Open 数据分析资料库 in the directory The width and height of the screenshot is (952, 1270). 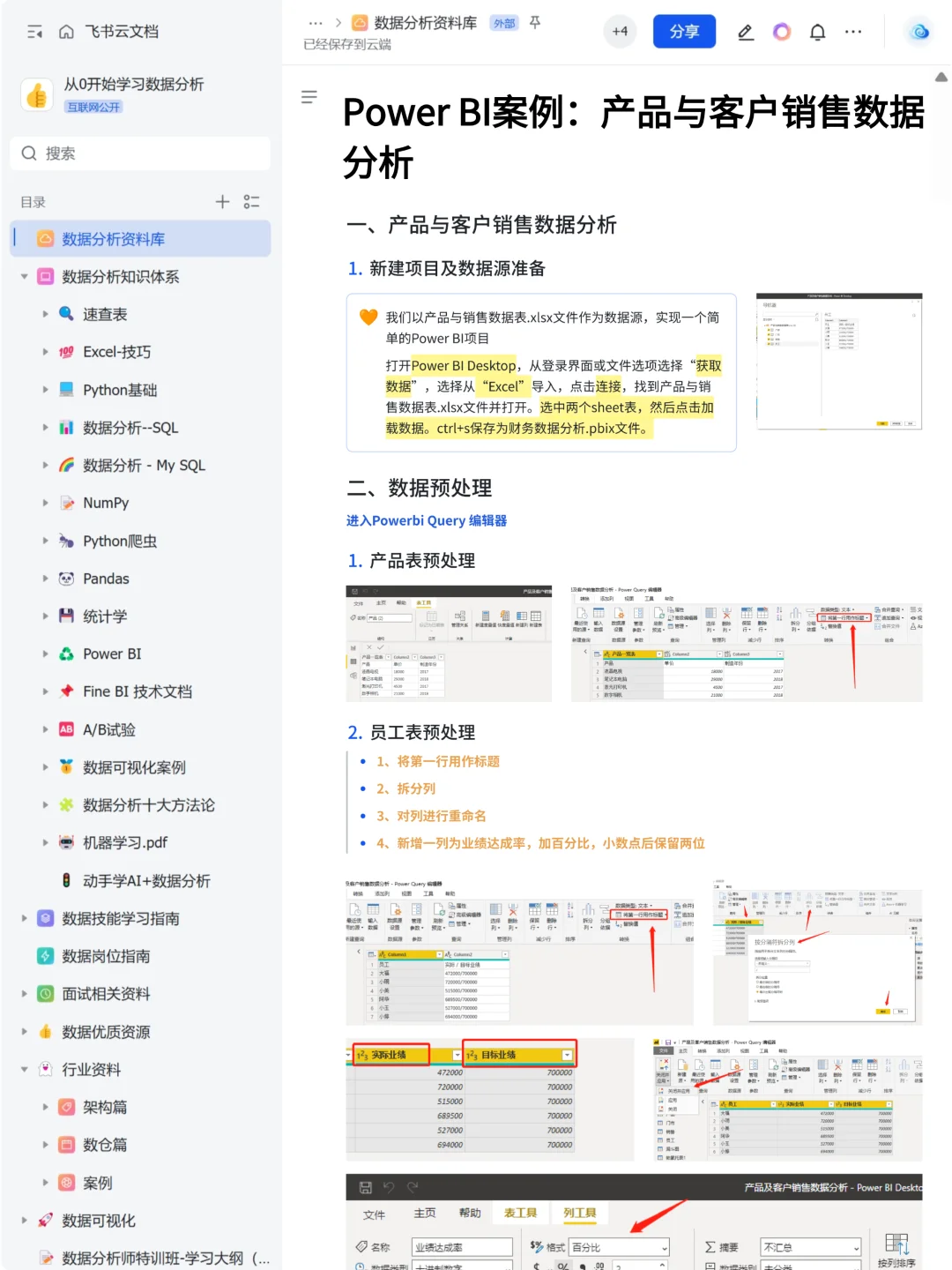[140, 239]
